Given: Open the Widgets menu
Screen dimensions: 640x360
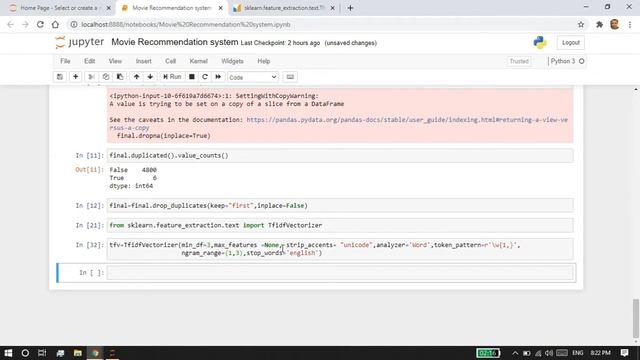Looking at the screenshot, I should (x=232, y=61).
